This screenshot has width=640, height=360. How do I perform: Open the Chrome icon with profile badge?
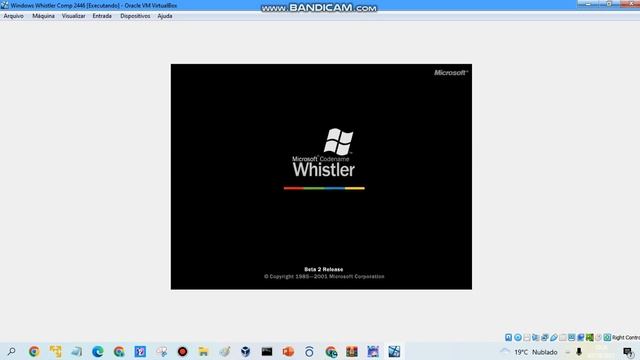point(331,351)
